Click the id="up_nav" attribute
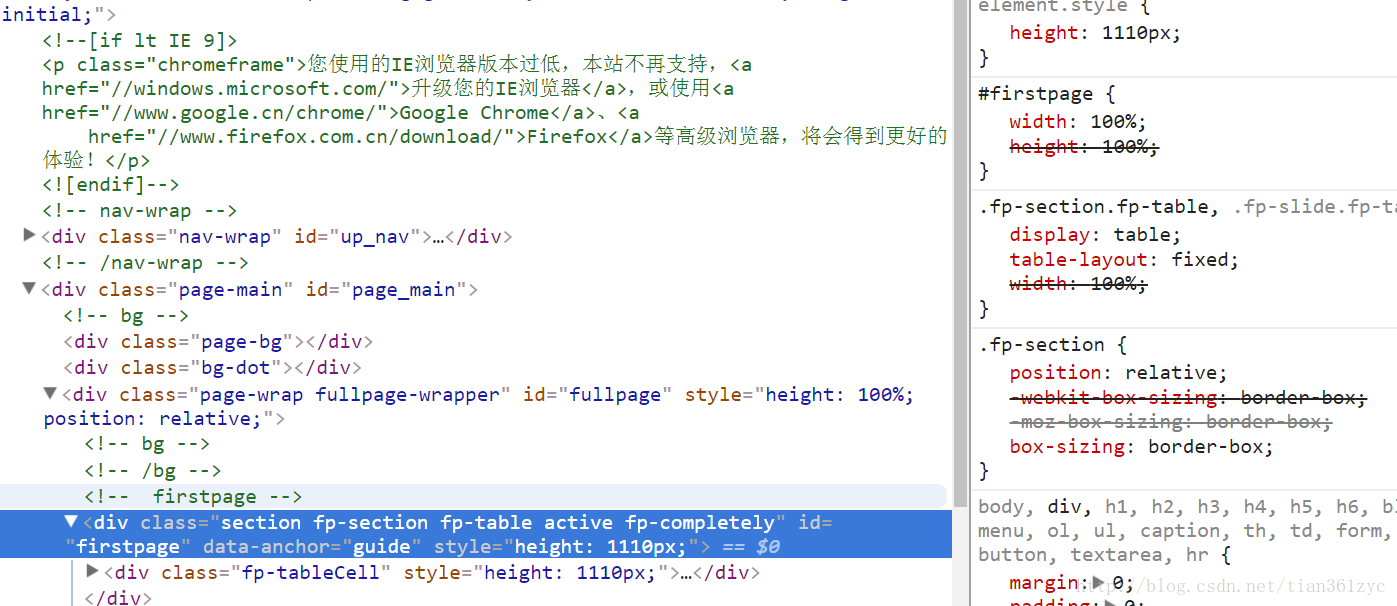 [x=357, y=237]
